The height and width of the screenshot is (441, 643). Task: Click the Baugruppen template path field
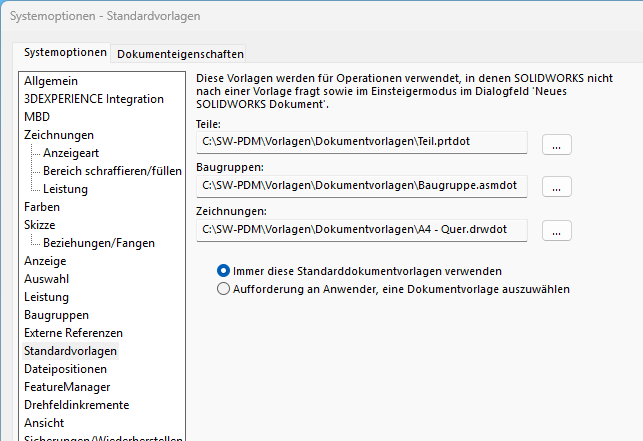tap(362, 185)
